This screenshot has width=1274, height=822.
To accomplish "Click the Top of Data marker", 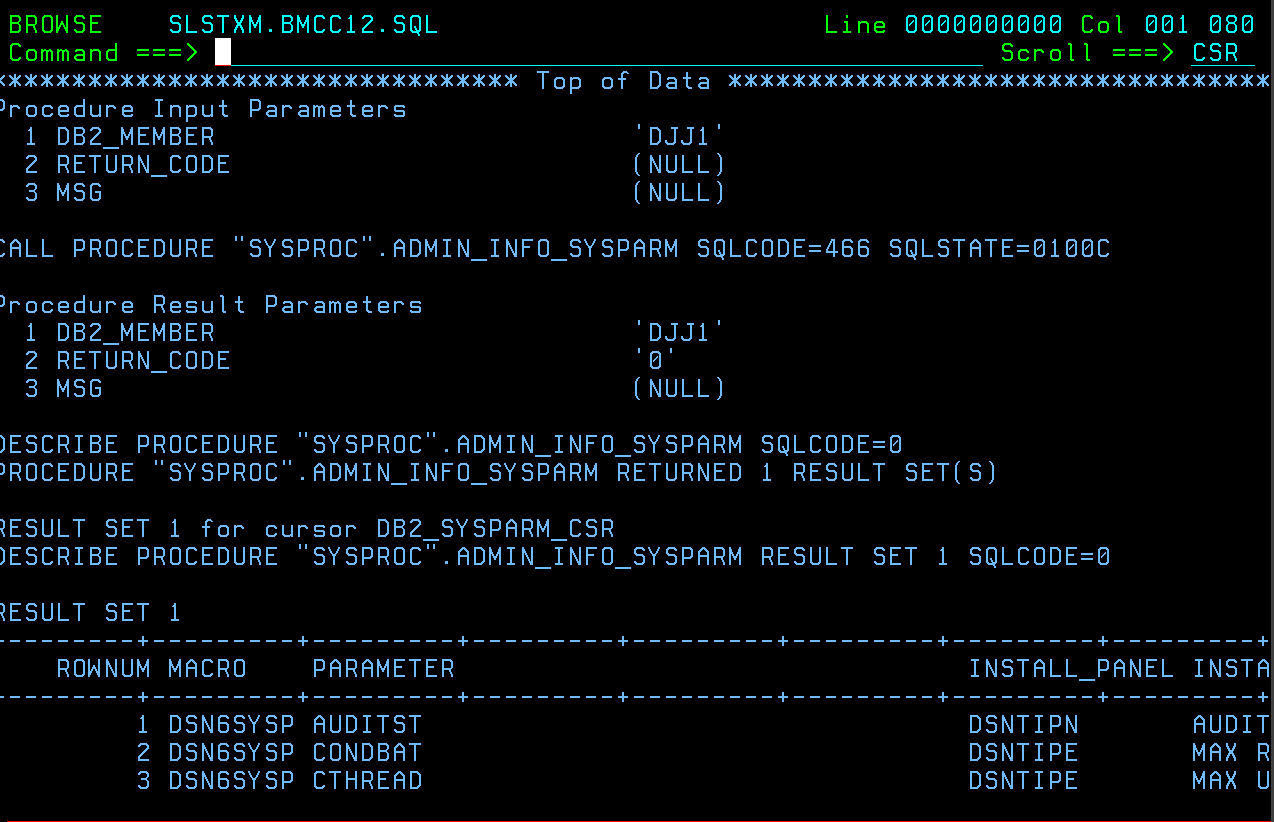I will pos(623,80).
